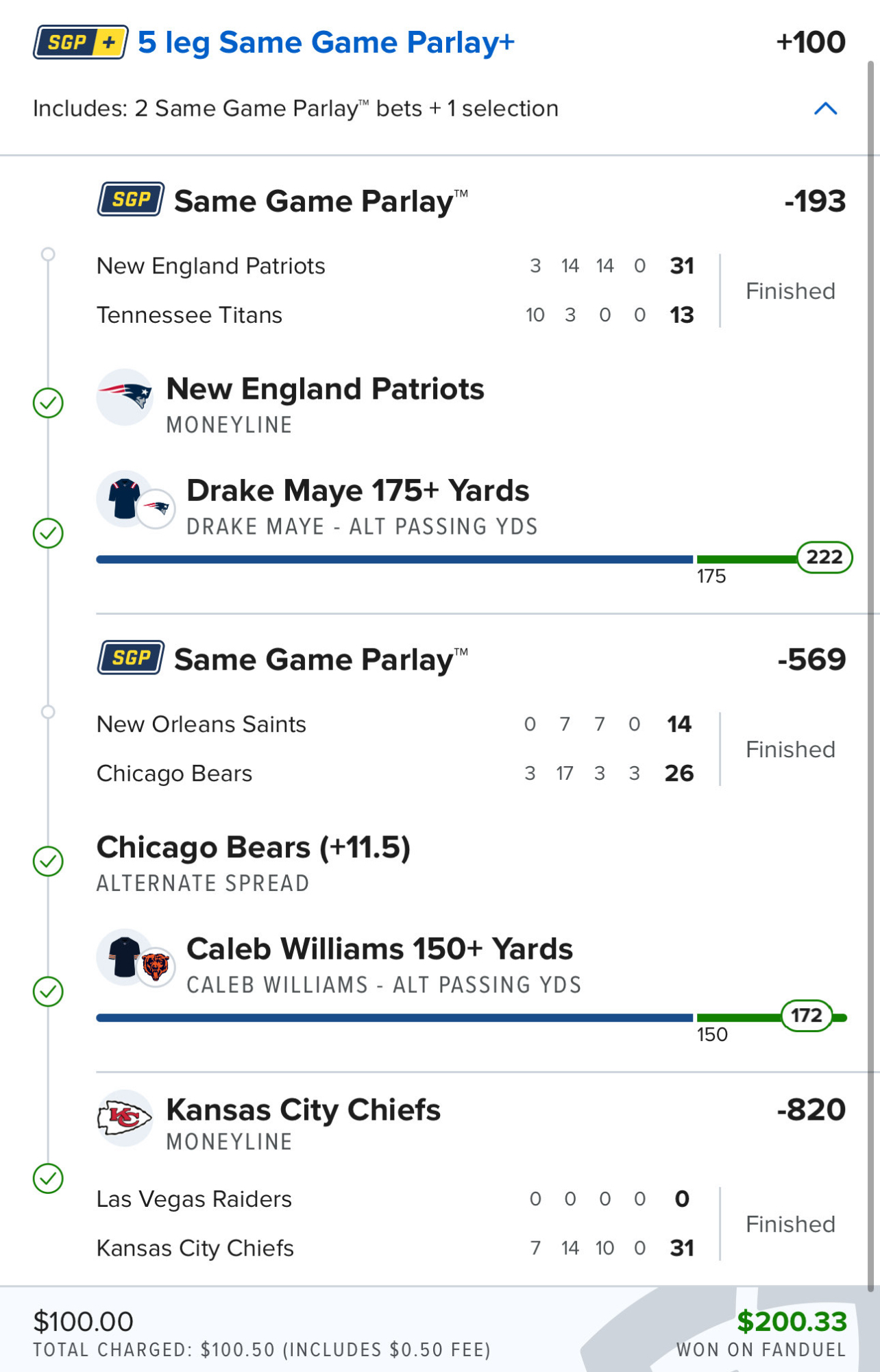Collapse the parlay details with the blue chevron
Viewport: 880px width, 1372px height.
pyautogui.click(x=825, y=109)
